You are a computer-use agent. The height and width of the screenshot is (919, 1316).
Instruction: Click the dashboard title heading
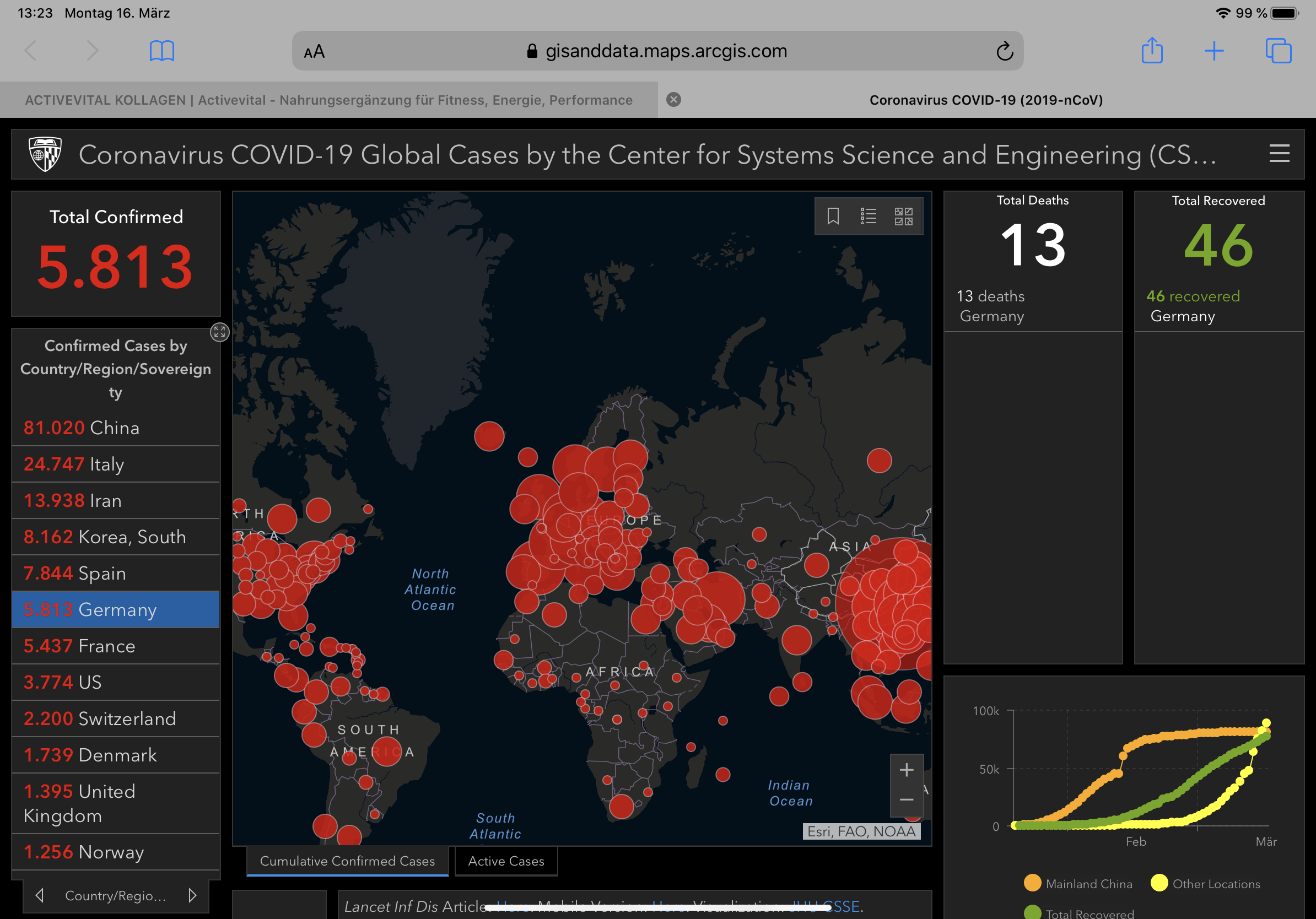647,155
